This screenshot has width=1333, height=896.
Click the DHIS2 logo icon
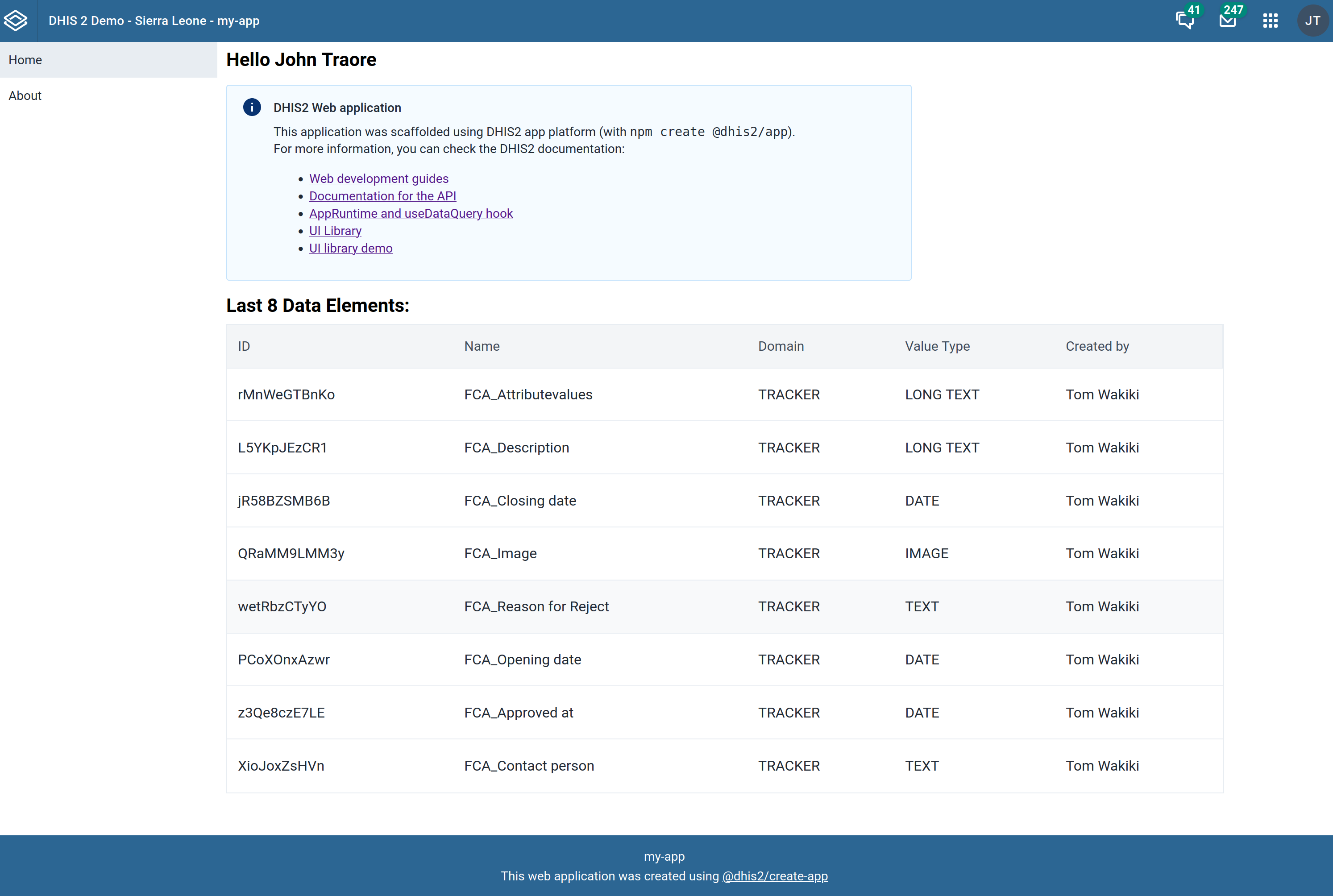click(x=16, y=21)
